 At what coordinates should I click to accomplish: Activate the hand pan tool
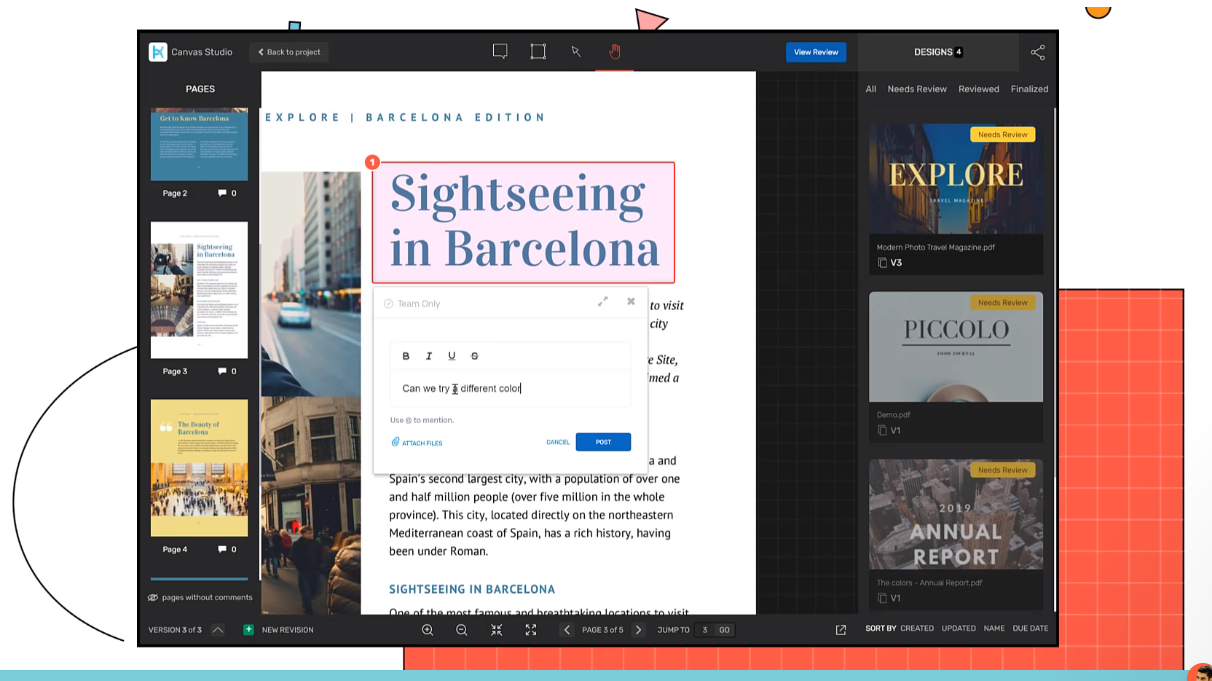pos(614,52)
